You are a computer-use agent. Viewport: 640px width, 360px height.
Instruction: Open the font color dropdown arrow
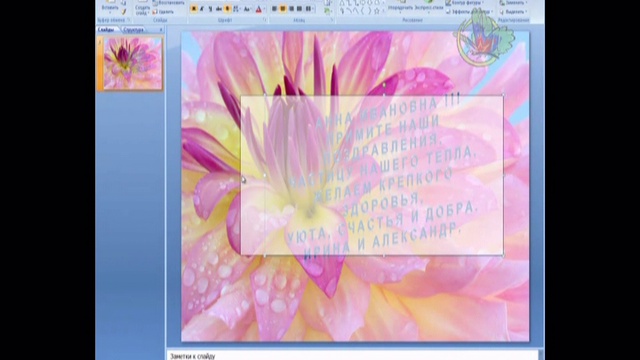(x=264, y=9)
